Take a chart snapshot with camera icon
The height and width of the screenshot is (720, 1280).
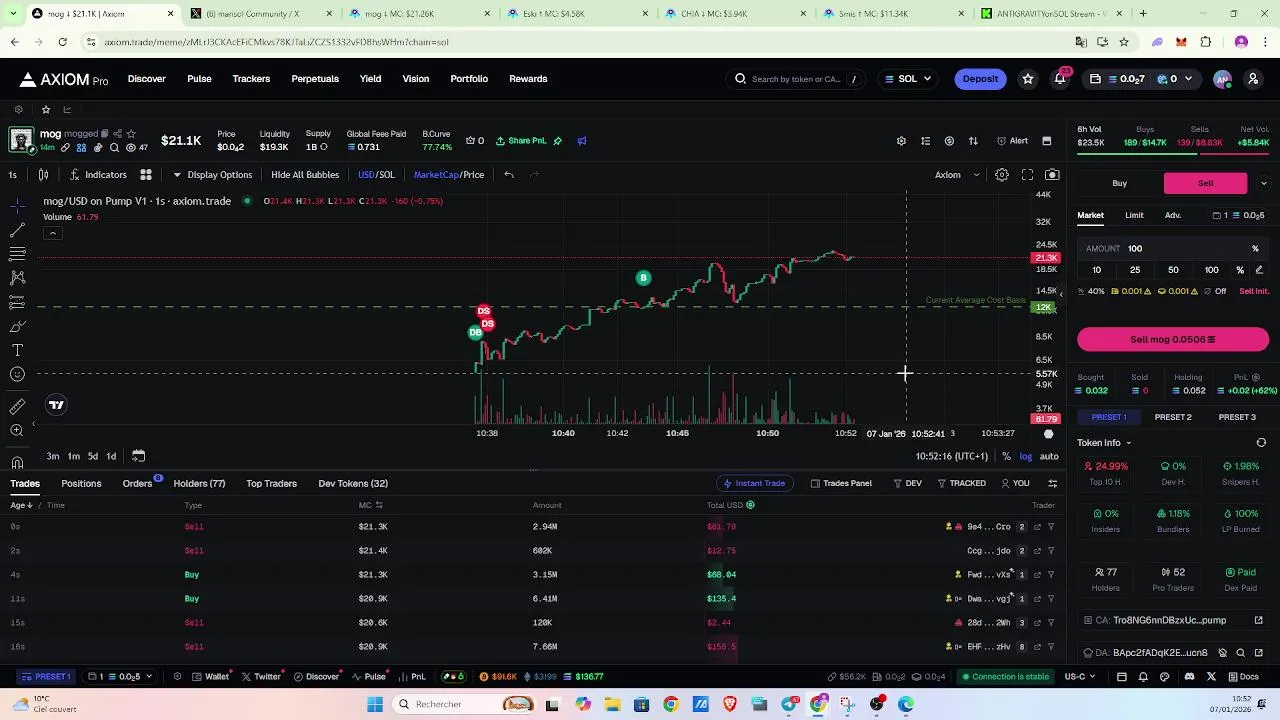[x=1052, y=175]
